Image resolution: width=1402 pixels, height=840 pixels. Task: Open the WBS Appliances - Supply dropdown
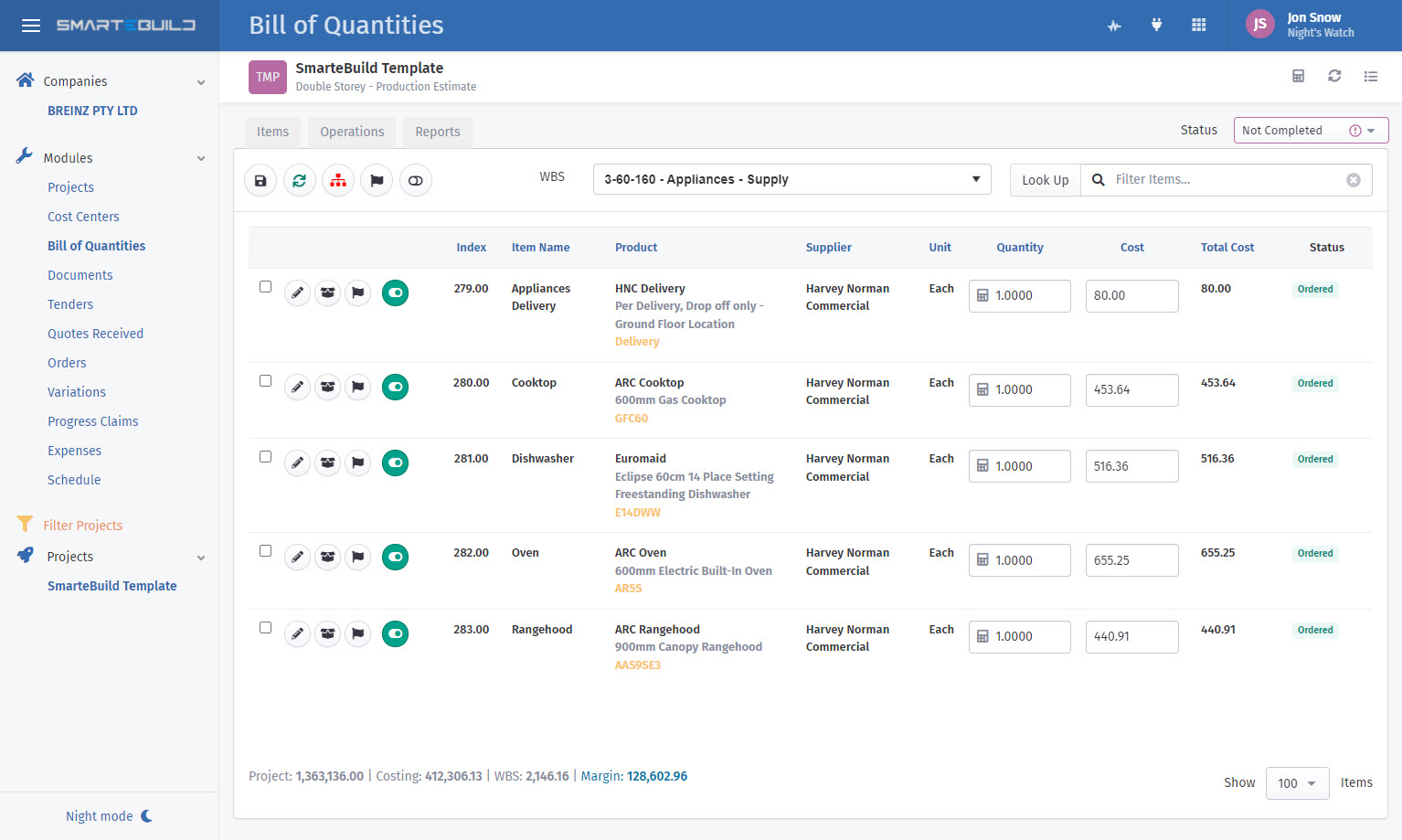pyautogui.click(x=791, y=179)
